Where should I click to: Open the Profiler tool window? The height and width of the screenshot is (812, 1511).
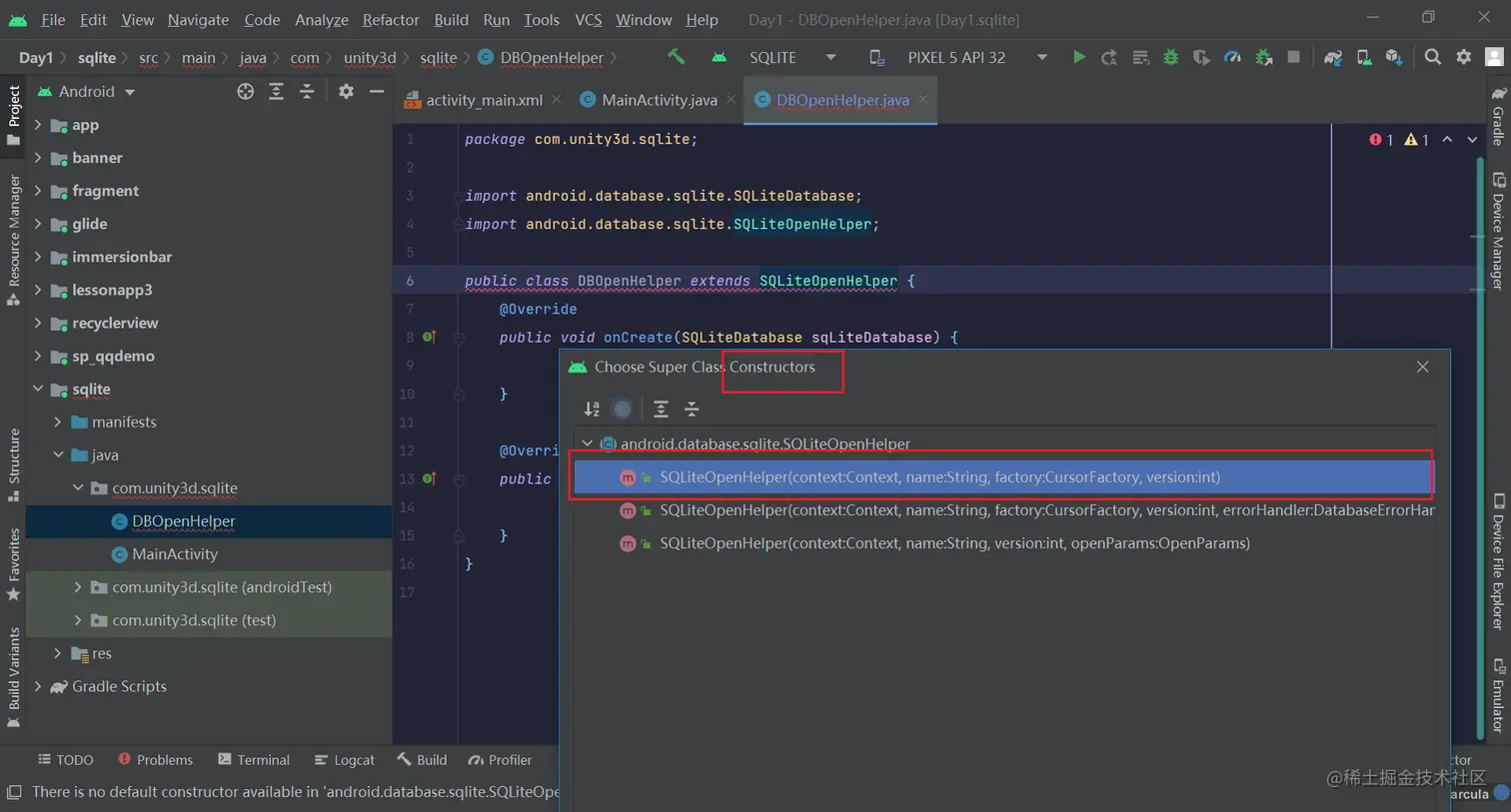click(x=500, y=760)
